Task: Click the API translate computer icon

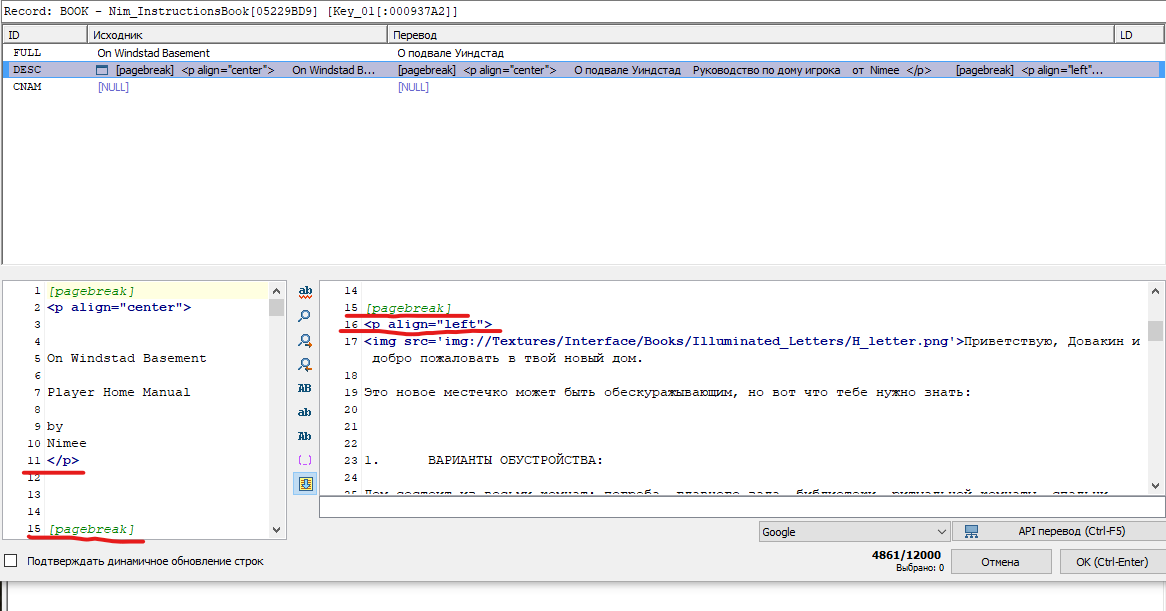Action: (971, 531)
